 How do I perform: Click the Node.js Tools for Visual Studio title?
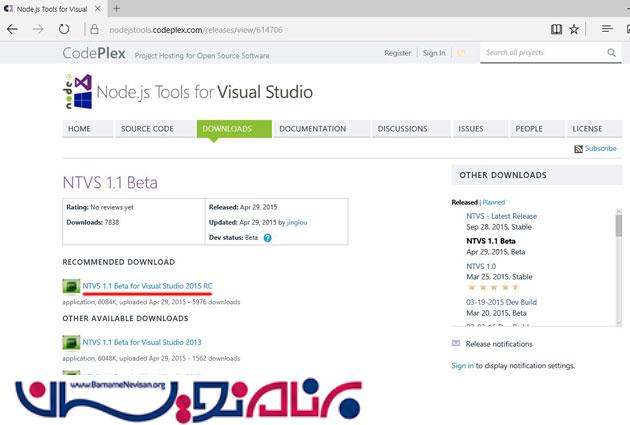[x=205, y=92]
